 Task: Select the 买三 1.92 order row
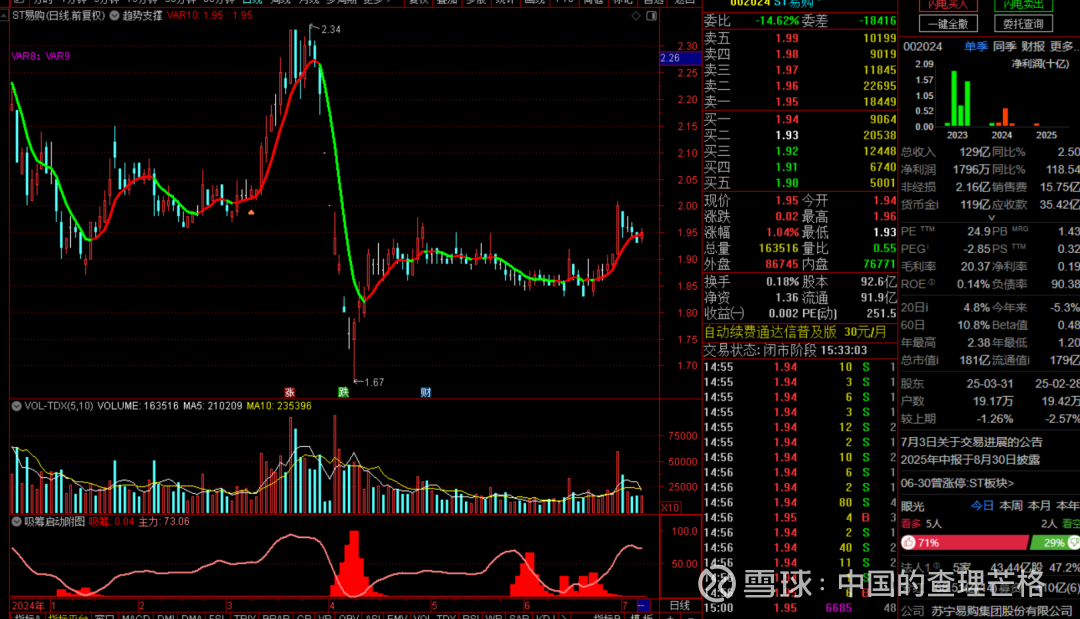point(800,151)
